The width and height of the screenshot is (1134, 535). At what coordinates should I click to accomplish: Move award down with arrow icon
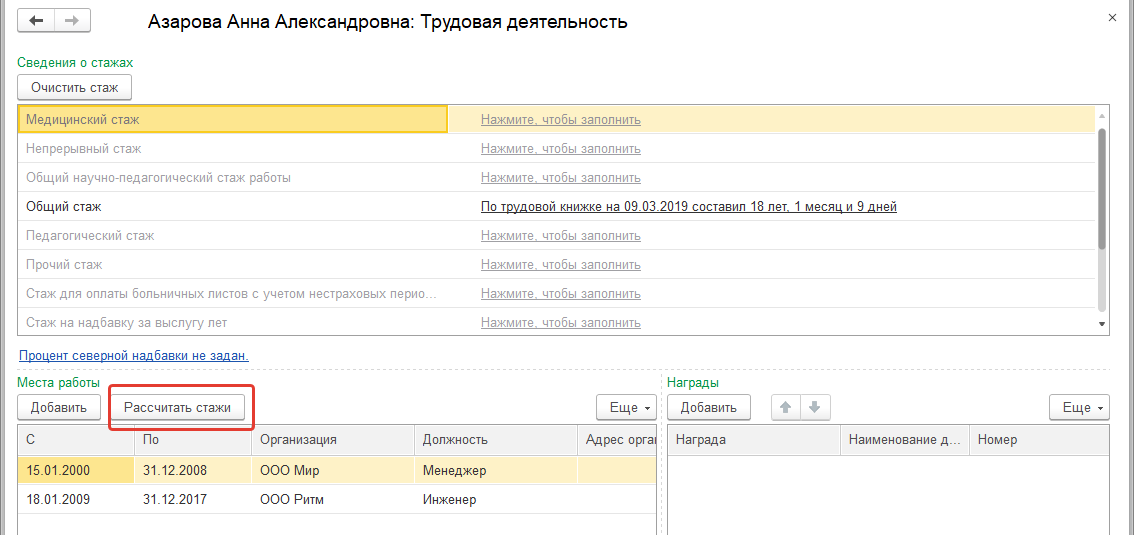(x=814, y=407)
